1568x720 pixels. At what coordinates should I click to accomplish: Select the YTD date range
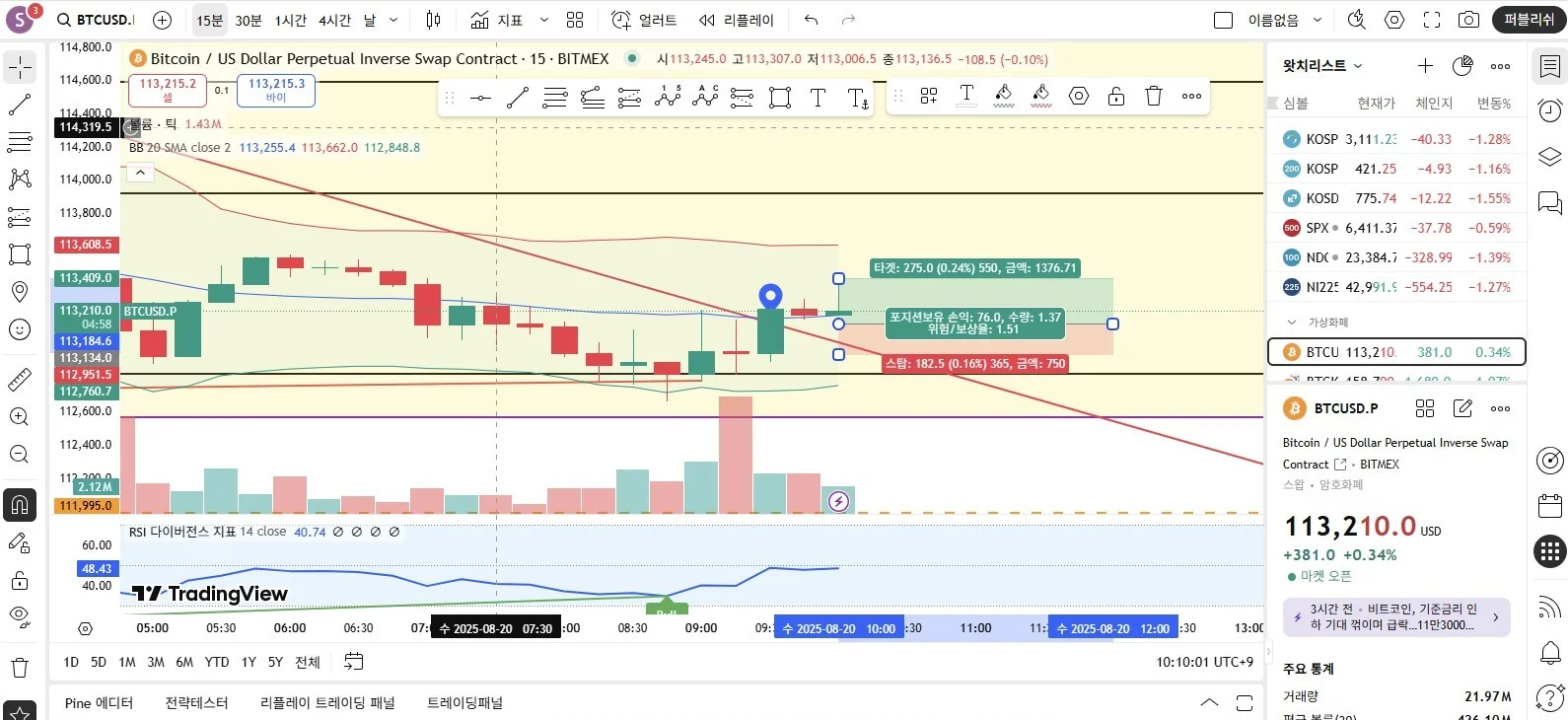click(x=217, y=662)
